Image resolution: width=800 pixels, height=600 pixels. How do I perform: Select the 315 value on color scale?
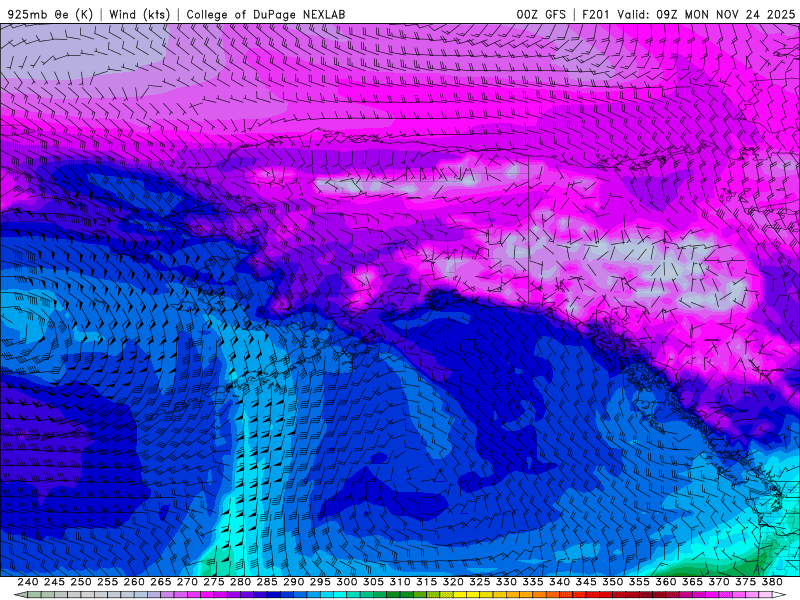pos(426,582)
